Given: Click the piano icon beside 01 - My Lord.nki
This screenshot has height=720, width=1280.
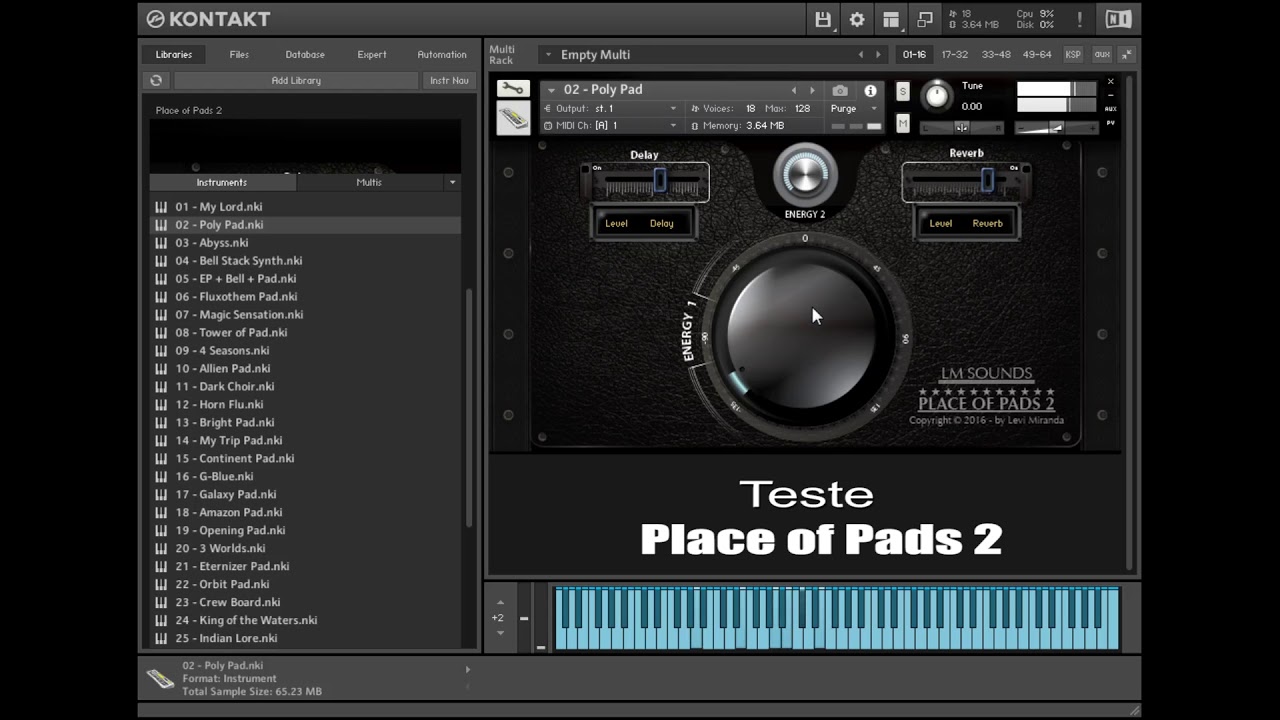Looking at the screenshot, I should coord(161,207).
